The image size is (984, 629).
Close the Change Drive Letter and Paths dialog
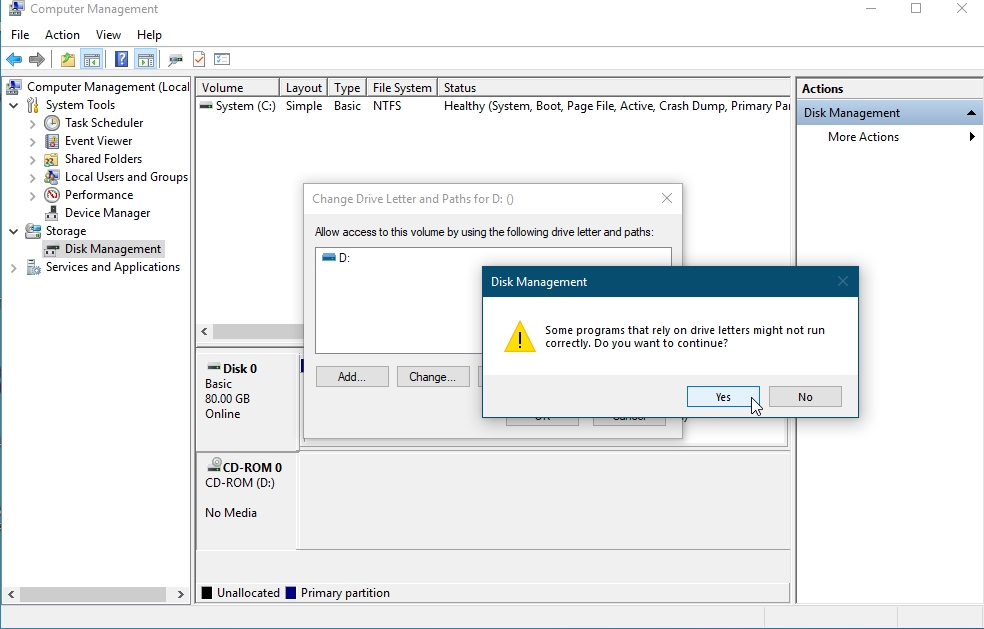click(667, 198)
